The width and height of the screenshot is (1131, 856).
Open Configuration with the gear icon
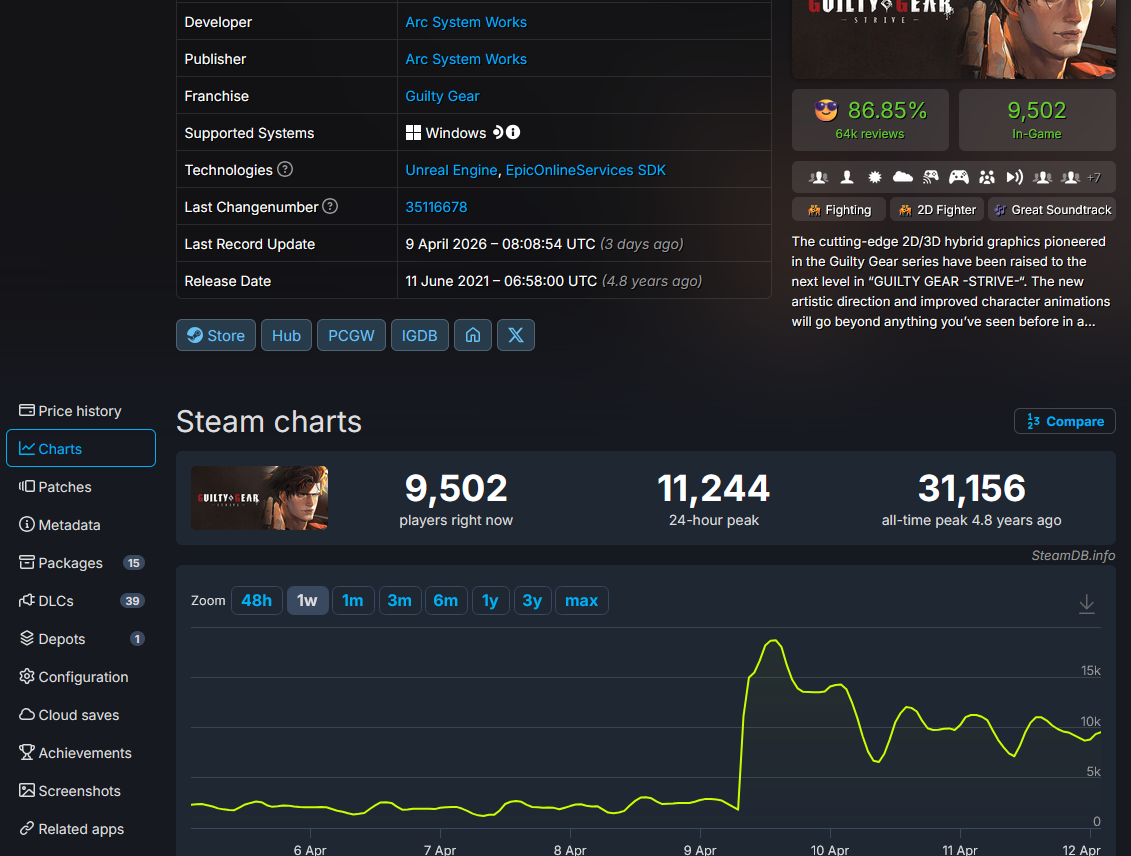[81, 677]
